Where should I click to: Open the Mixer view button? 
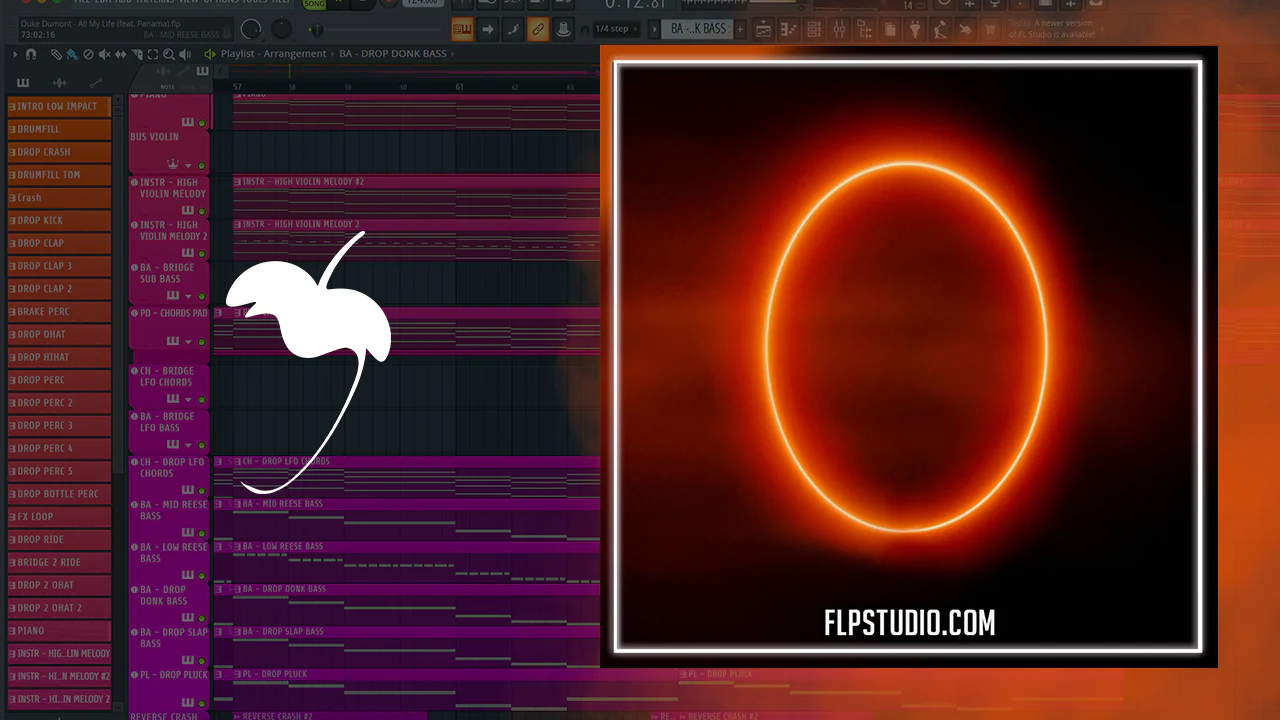(838, 29)
